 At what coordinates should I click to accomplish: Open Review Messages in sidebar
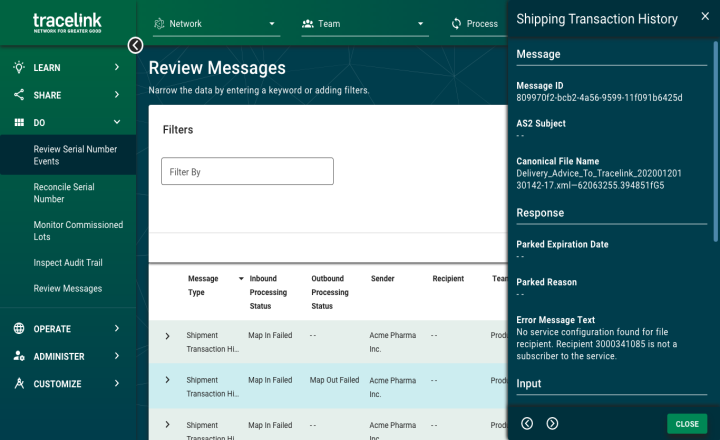68,288
